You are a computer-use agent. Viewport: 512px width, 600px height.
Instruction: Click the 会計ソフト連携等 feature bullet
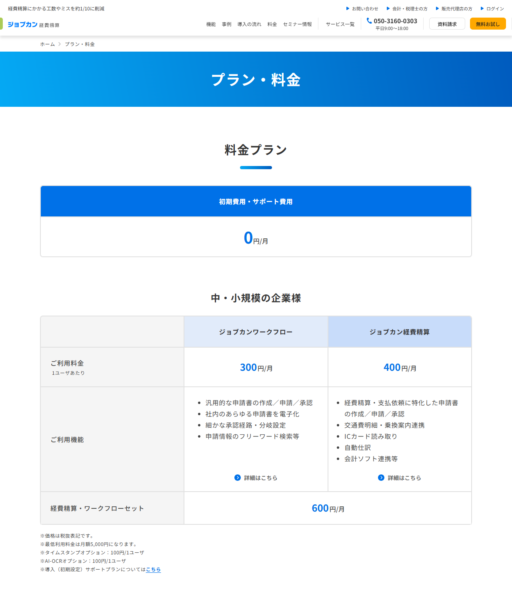pos(371,458)
